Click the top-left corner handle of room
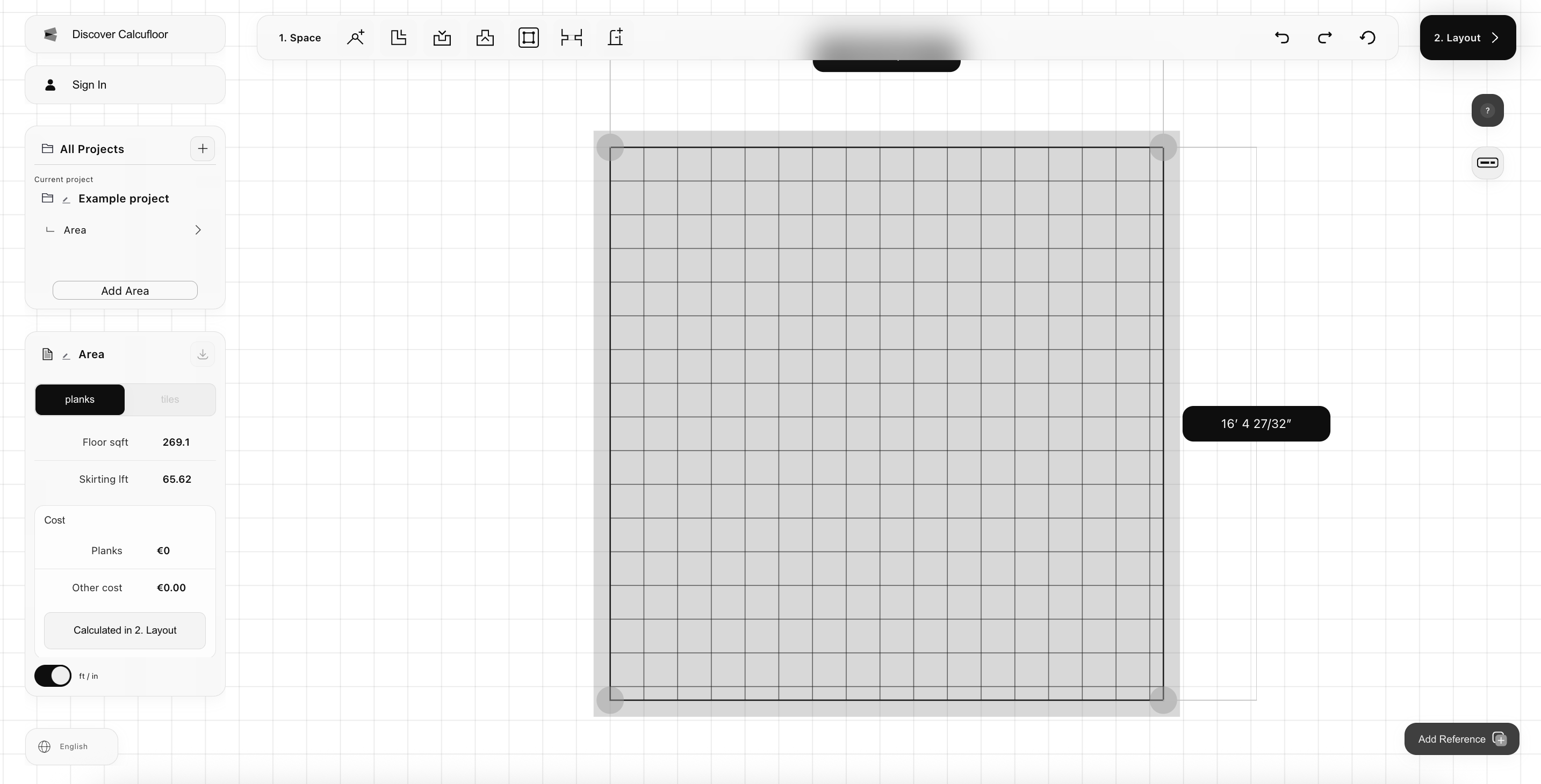Image resolution: width=1541 pixels, height=784 pixels. (x=610, y=147)
